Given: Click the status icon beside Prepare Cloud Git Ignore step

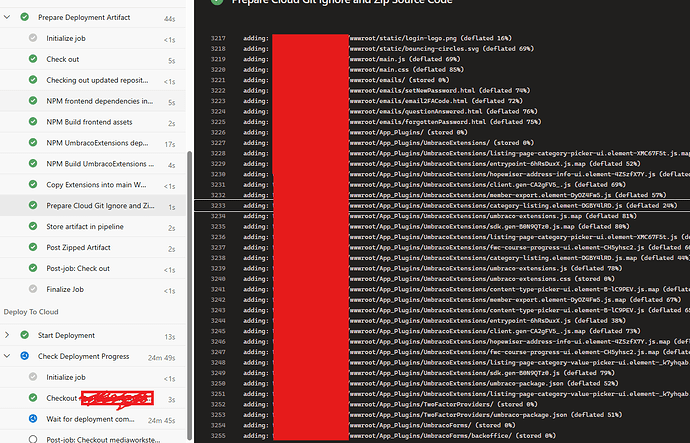Looking at the screenshot, I should (x=33, y=205).
